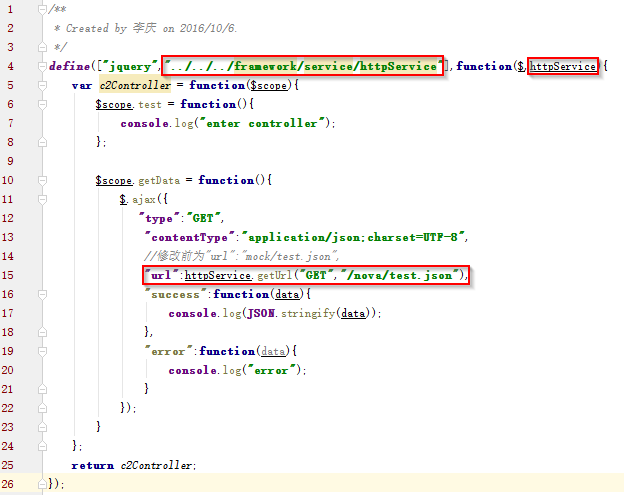The image size is (624, 495).
Task: Fold the $.ajax call on line 11
Action: (x=42, y=199)
